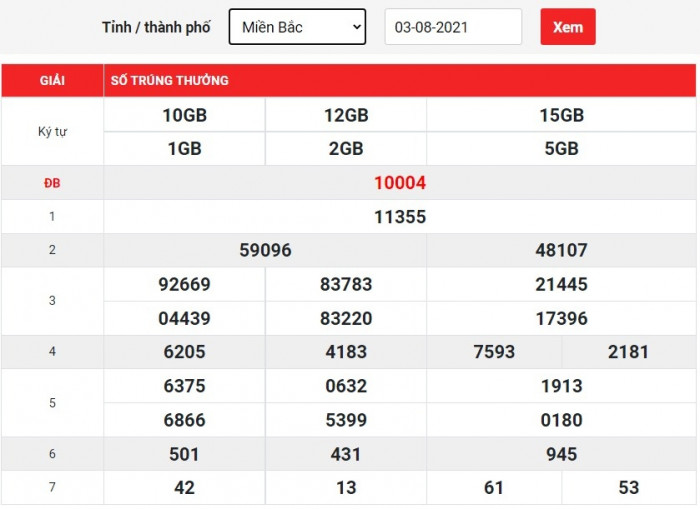Click third prize number 83783
The width and height of the screenshot is (700, 509).
[x=346, y=284]
